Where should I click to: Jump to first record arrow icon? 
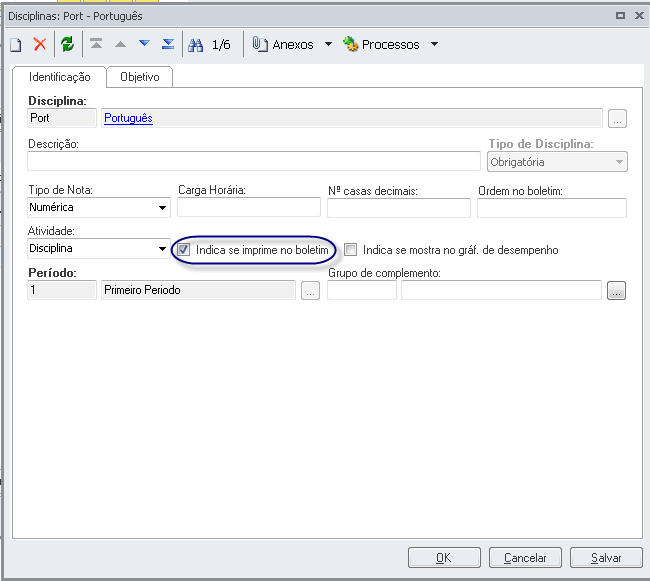96,44
